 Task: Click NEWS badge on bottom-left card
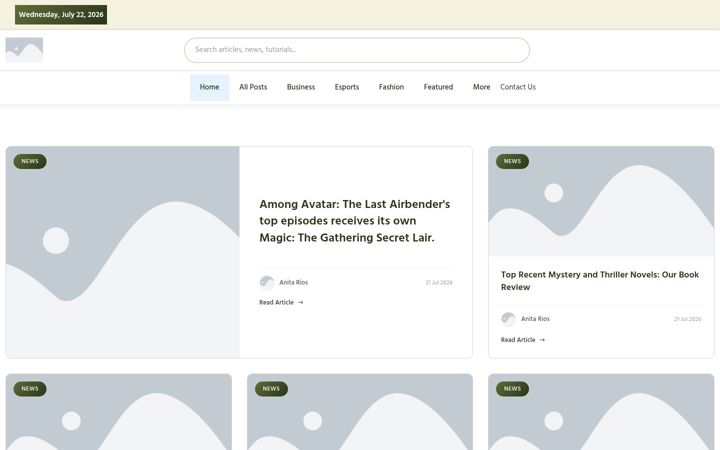coord(30,388)
